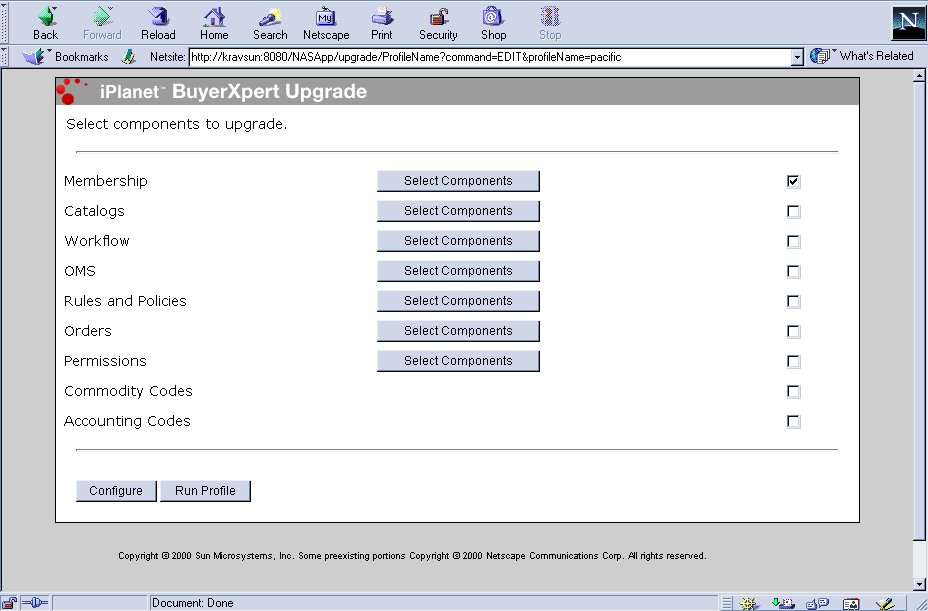Open What's Related panel

click(862, 56)
